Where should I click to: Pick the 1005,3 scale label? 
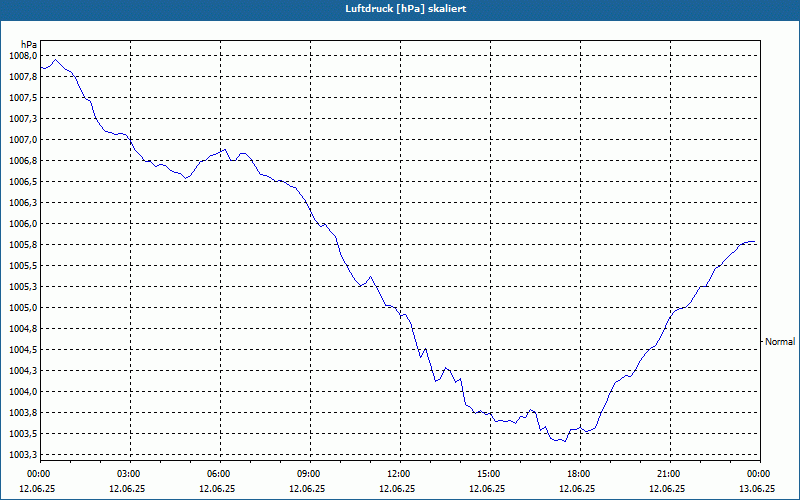tap(23, 287)
